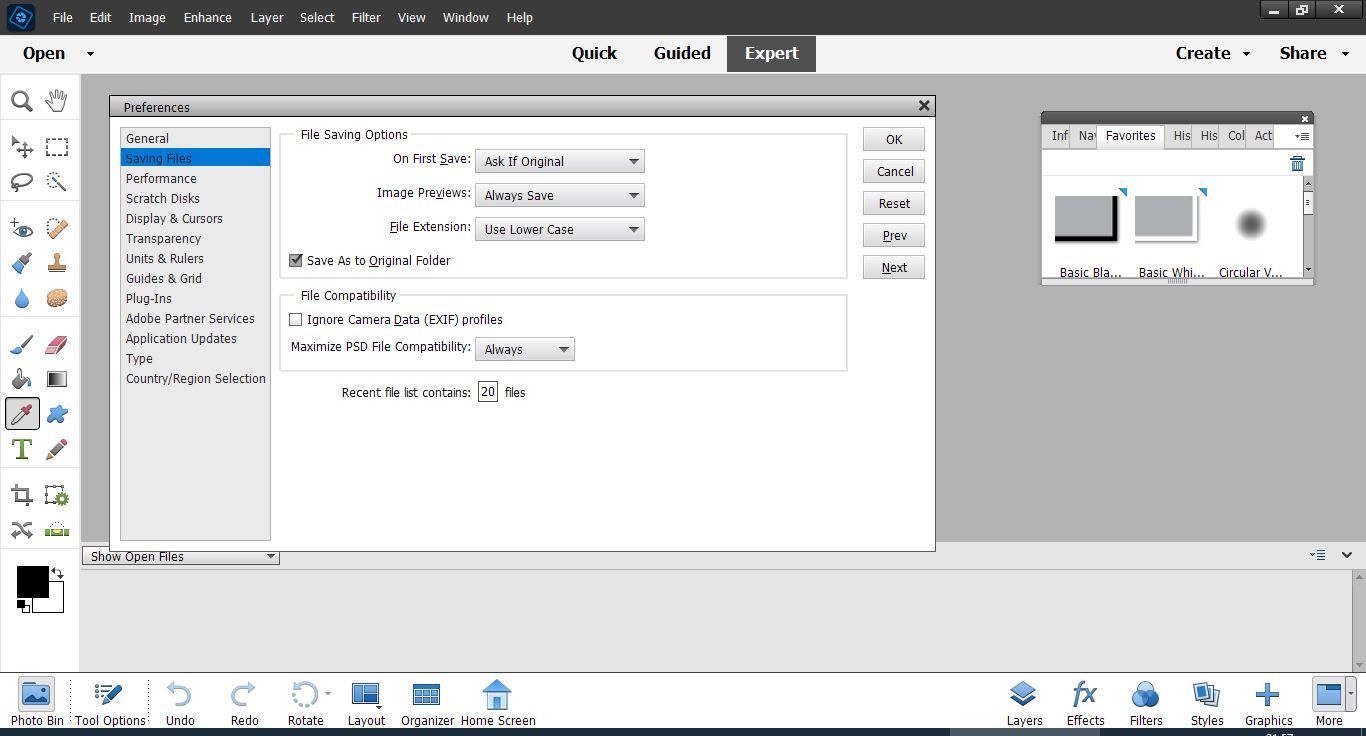Switch to Quick mode

coord(594,54)
